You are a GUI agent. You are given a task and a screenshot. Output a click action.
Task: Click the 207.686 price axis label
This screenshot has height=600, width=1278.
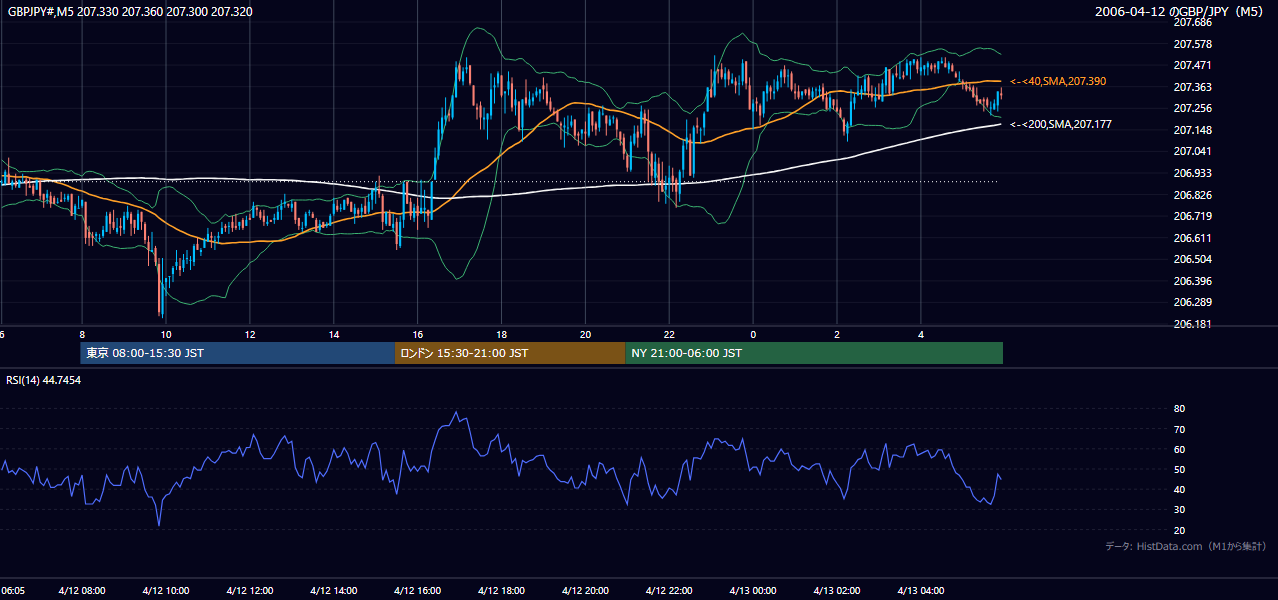pos(1192,22)
